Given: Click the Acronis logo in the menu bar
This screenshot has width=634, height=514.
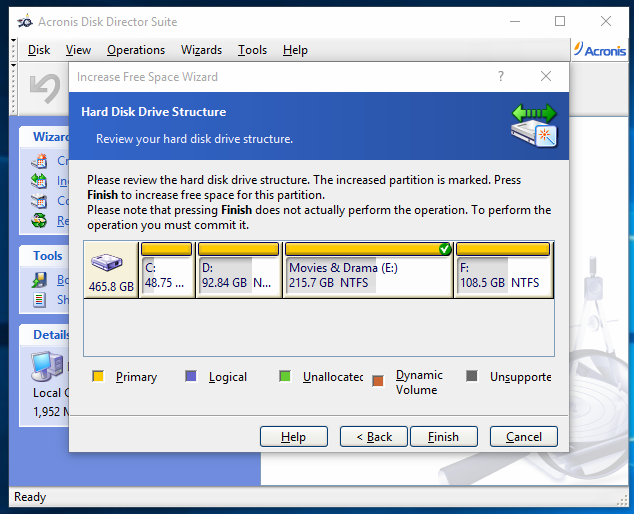Looking at the screenshot, I should click(x=600, y=50).
